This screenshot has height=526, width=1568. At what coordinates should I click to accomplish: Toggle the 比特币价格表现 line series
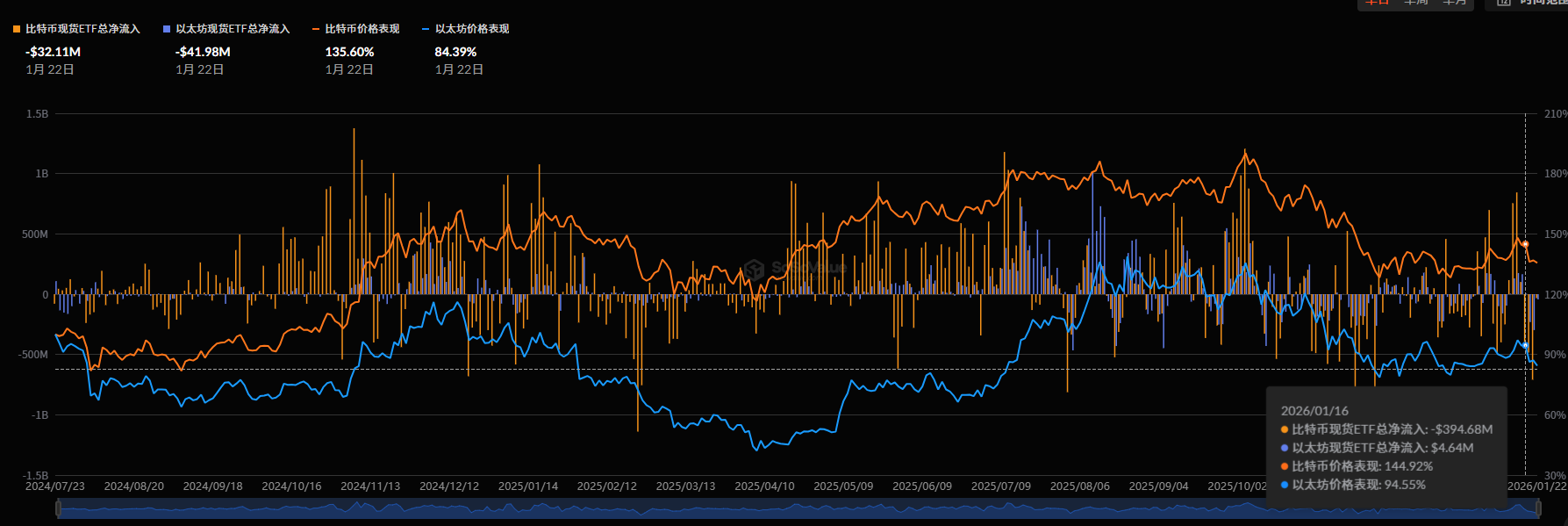click(x=362, y=29)
